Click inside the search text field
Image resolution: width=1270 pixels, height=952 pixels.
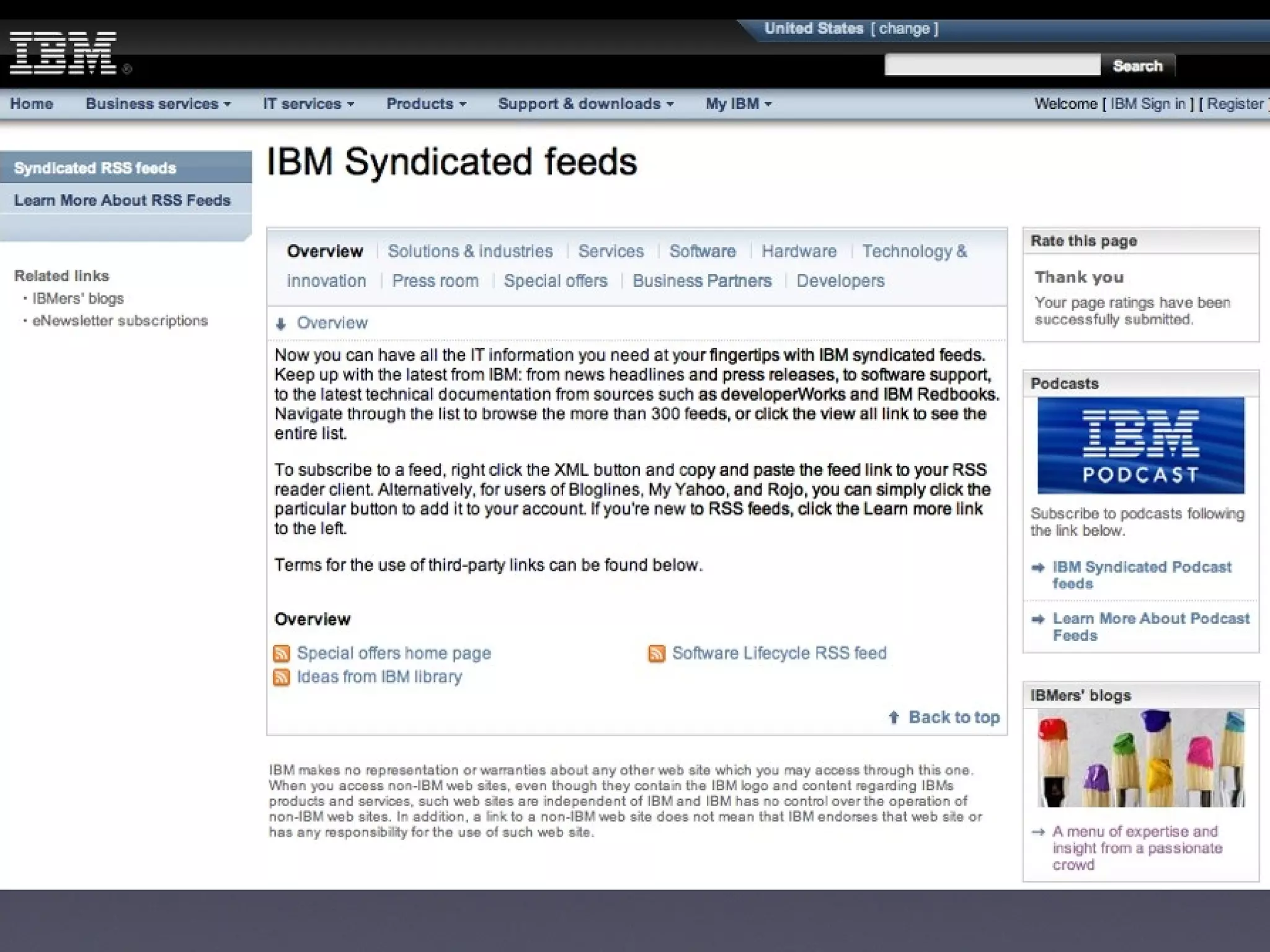tap(992, 65)
